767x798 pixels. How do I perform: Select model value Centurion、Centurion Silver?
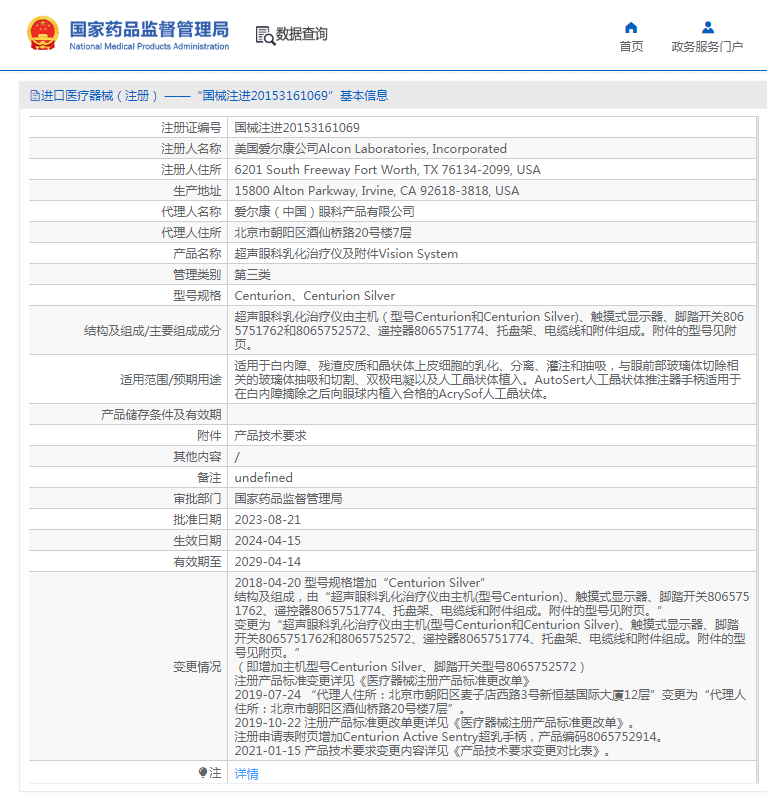pos(315,295)
